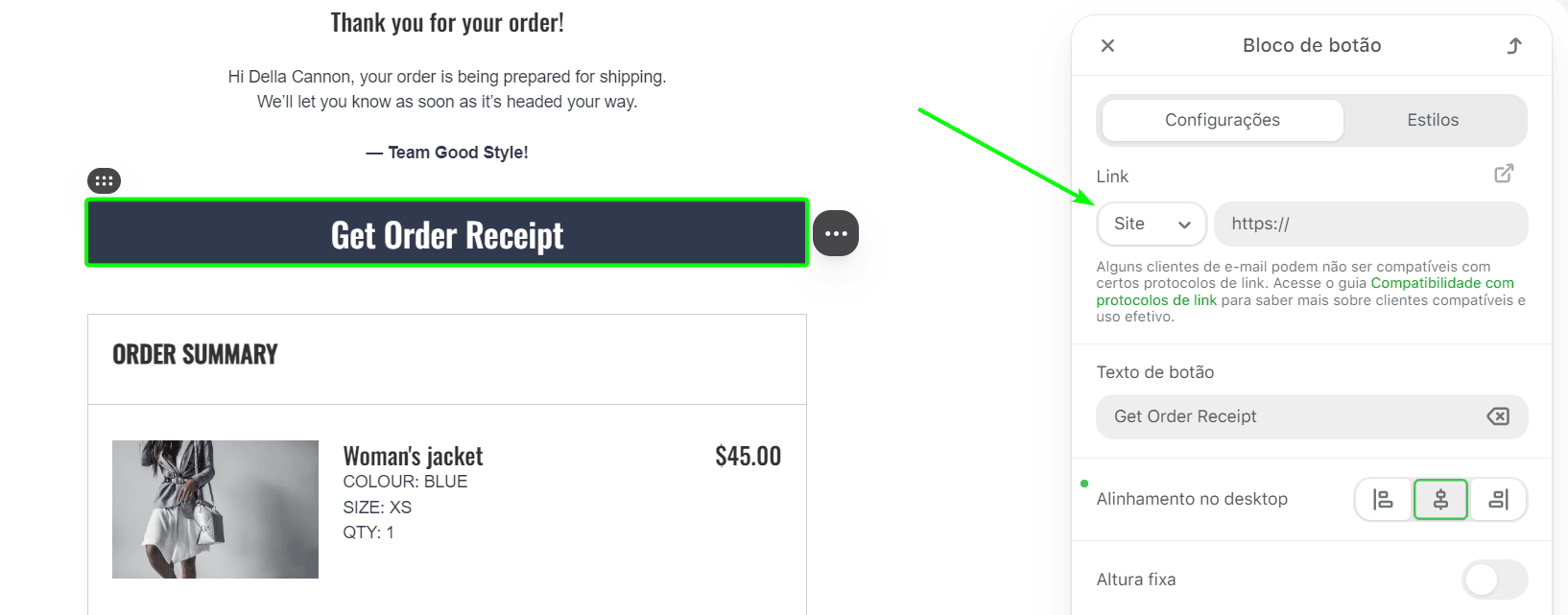Close the Bloco de botão panel

pyautogui.click(x=1107, y=45)
